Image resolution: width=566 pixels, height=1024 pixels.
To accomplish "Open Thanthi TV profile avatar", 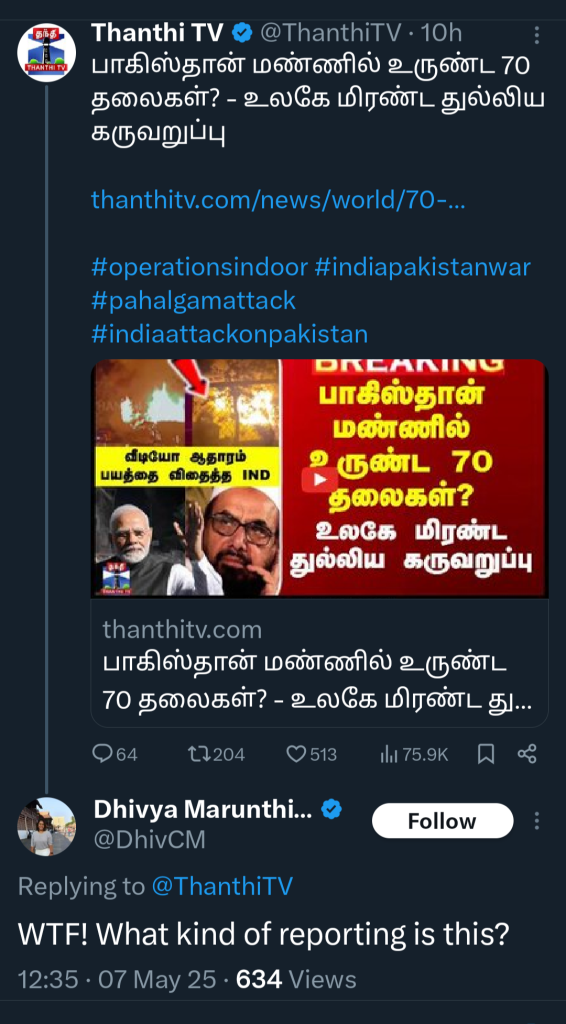I will pyautogui.click(x=46, y=52).
